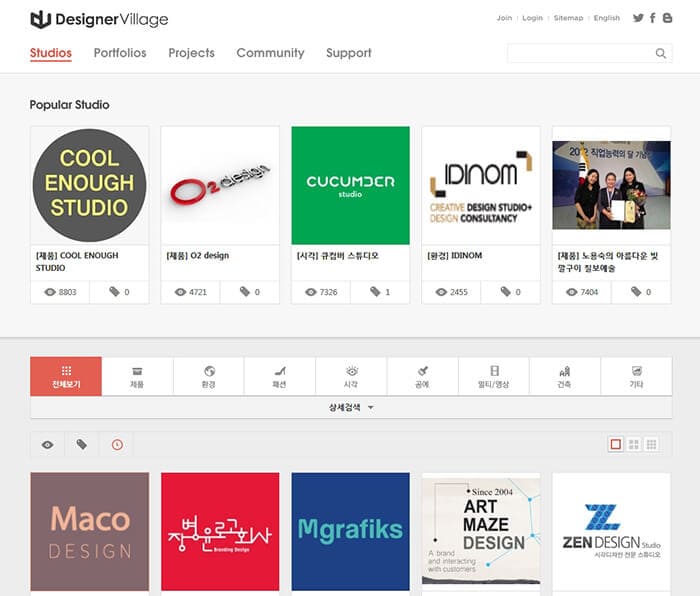This screenshot has width=700, height=596.
Task: Sort studios by views eye icon
Action: coord(47,444)
